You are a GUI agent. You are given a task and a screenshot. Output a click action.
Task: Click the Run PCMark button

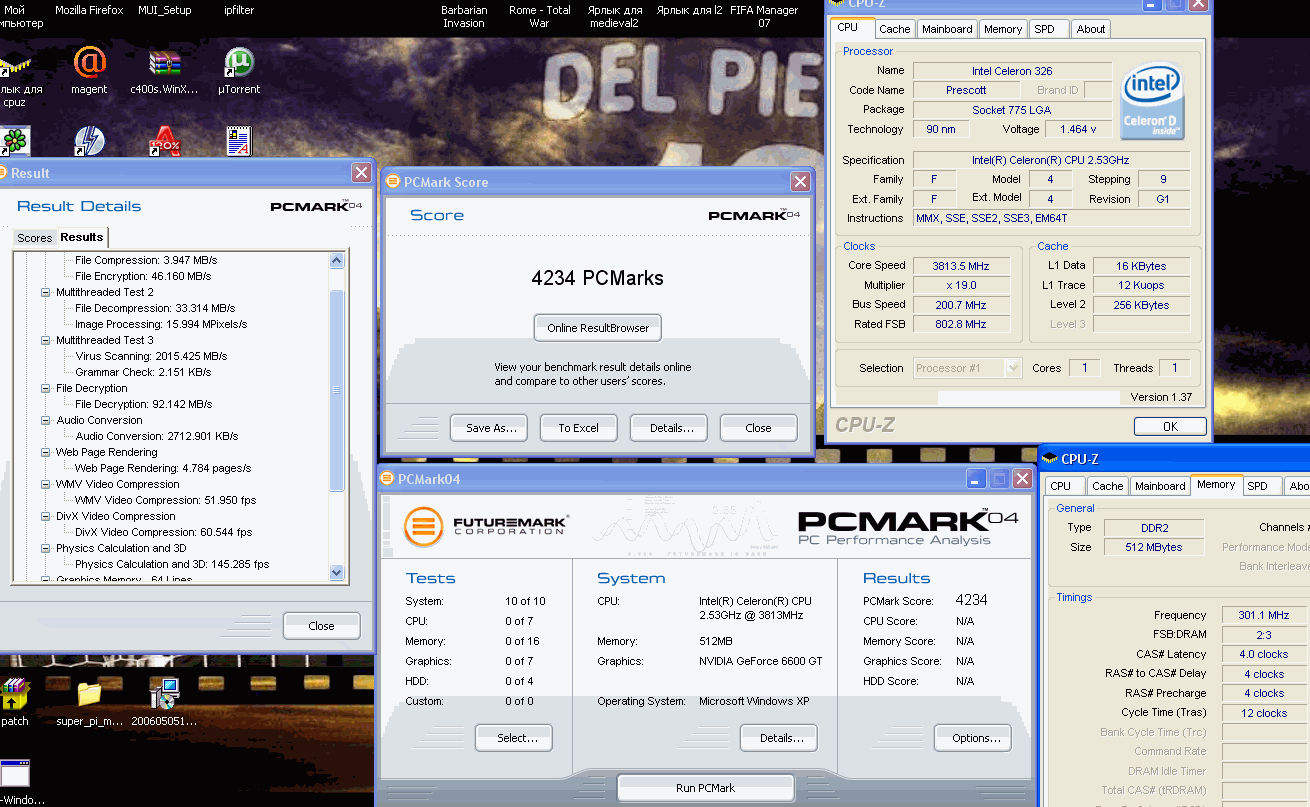[705, 788]
